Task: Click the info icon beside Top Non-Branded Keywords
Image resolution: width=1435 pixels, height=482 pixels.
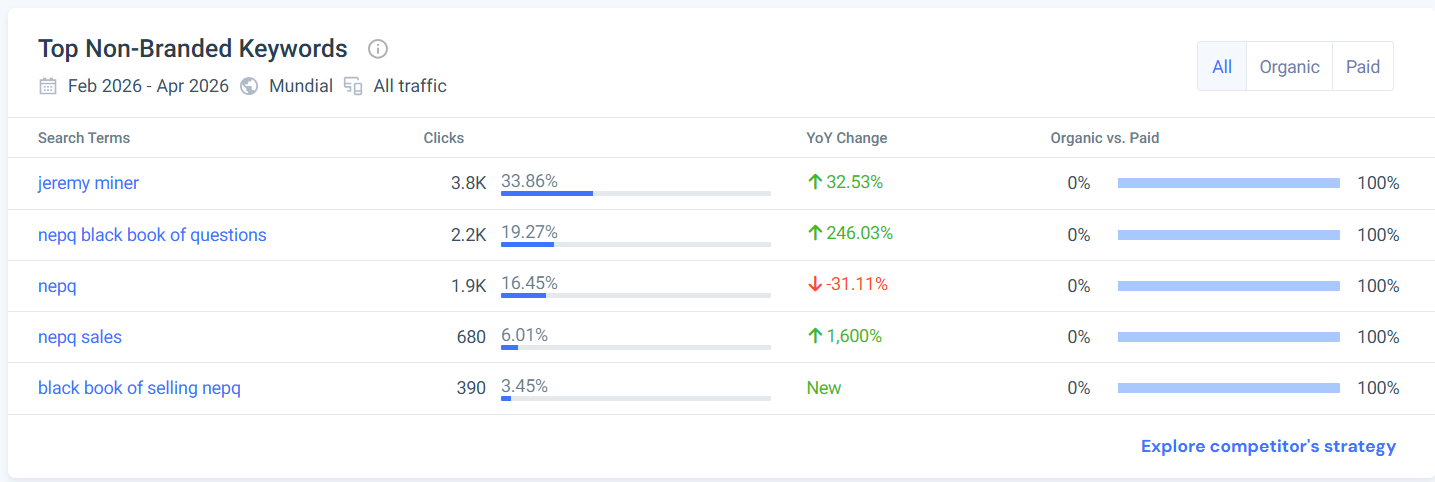Action: (378, 49)
